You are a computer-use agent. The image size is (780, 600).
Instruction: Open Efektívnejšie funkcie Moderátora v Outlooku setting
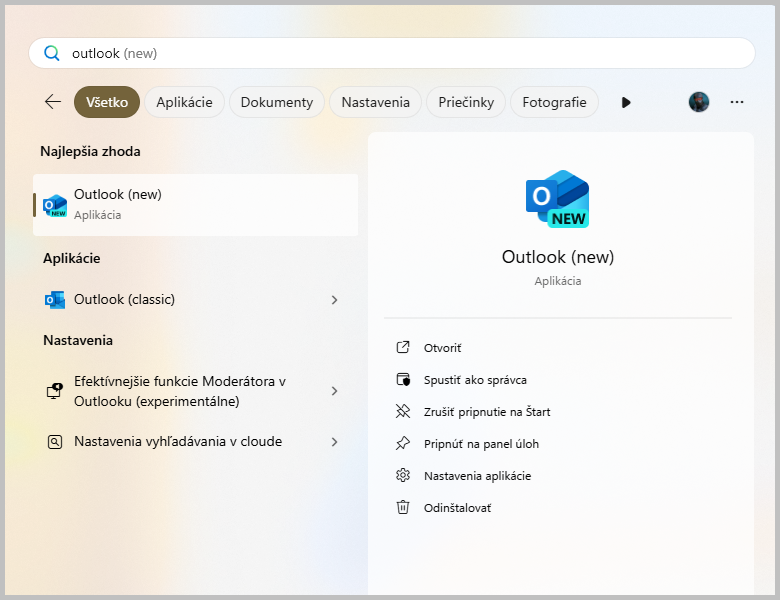tap(195, 391)
